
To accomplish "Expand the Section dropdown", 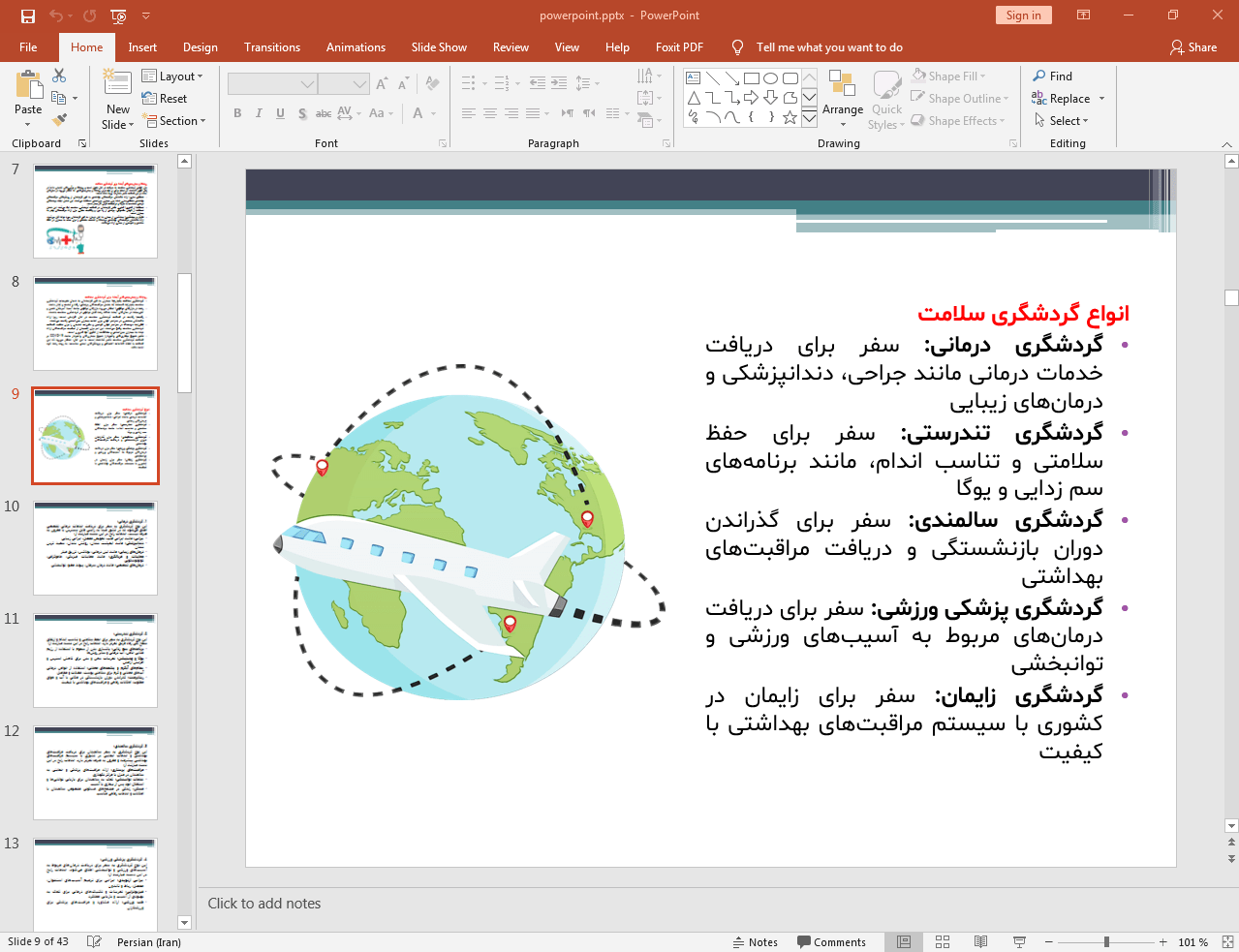I will pos(174,120).
